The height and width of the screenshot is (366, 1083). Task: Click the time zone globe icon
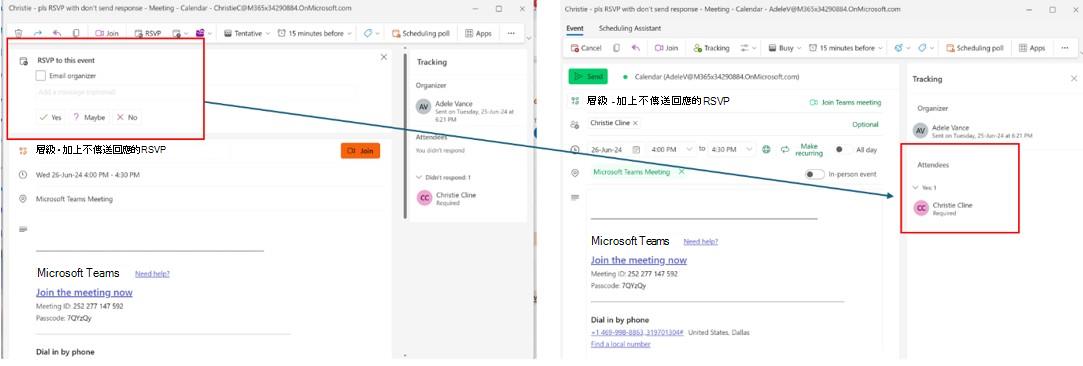[x=766, y=149]
